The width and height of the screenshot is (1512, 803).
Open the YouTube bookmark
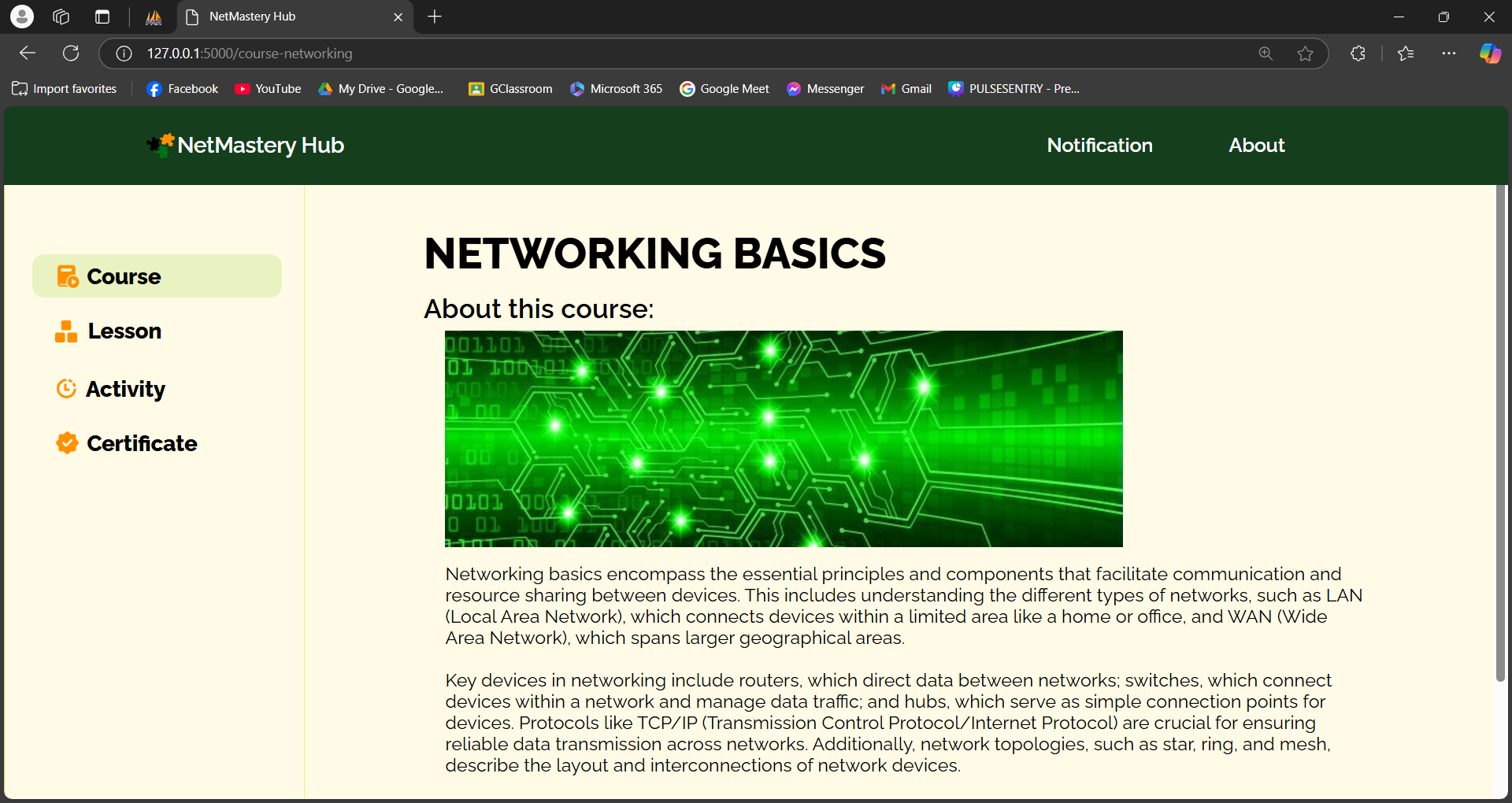[268, 89]
